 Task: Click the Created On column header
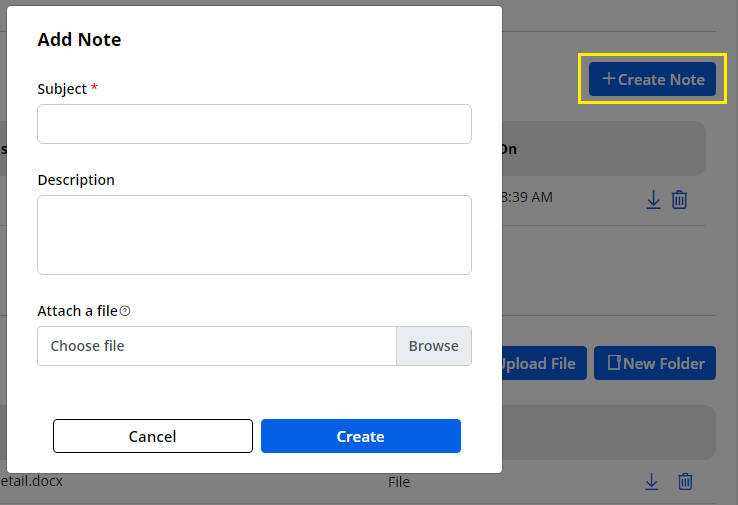point(508,149)
